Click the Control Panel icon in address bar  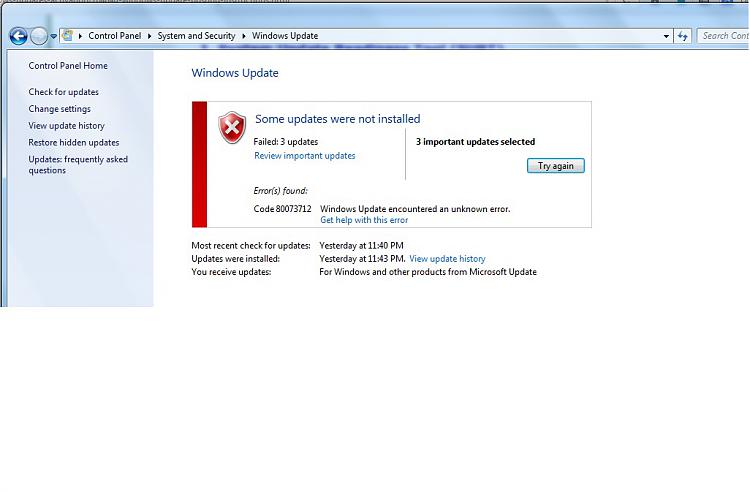click(68, 35)
